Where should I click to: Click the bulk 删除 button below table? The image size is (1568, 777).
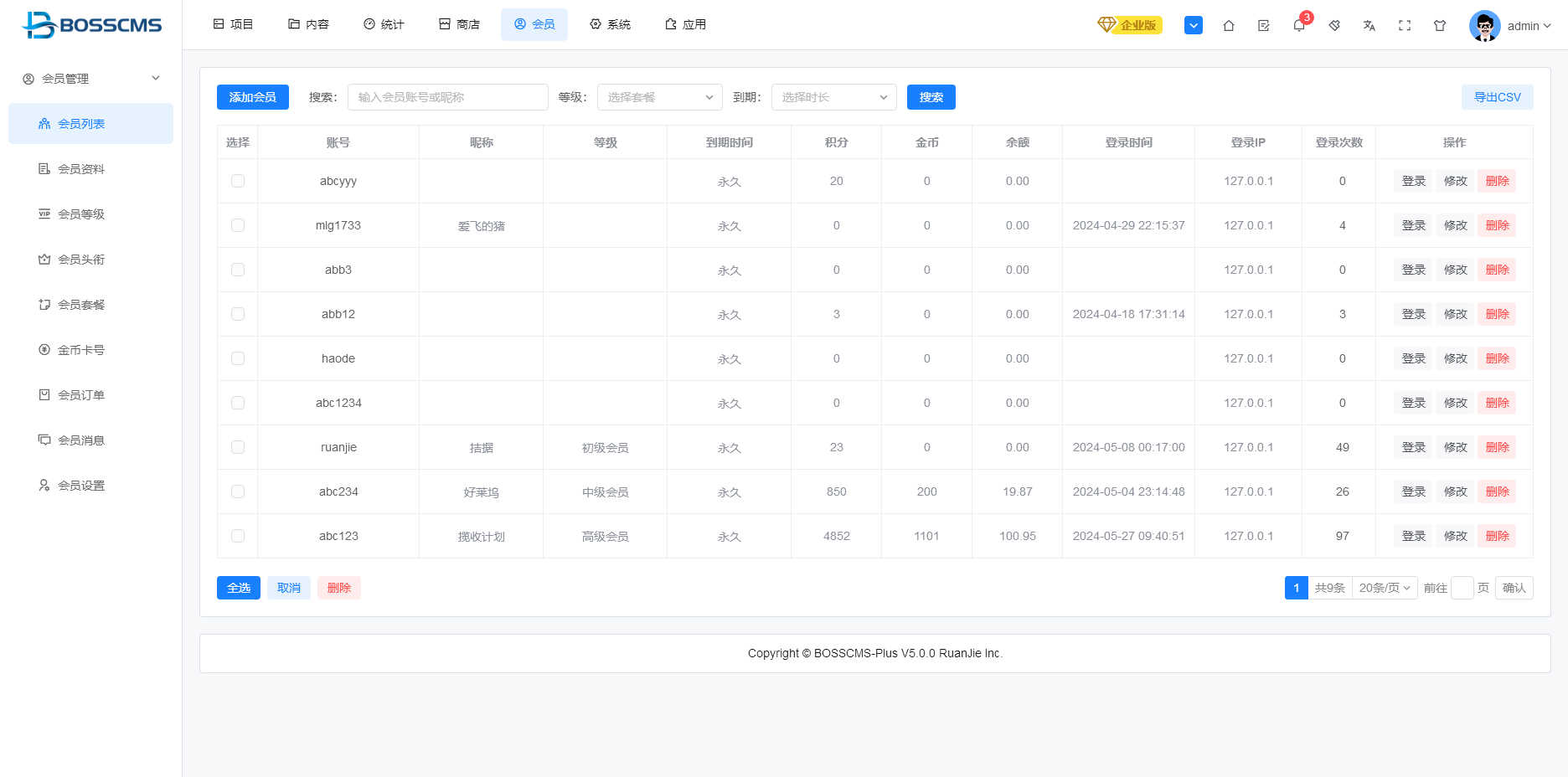(339, 588)
